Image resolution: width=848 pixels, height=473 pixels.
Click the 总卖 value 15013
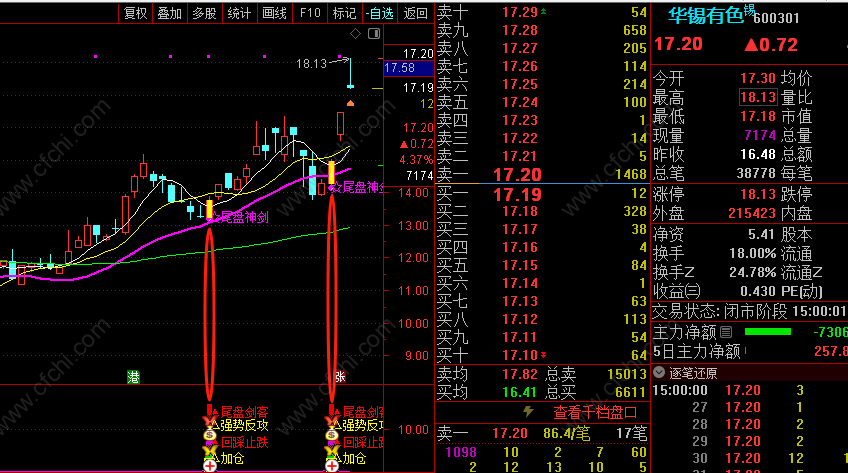(626, 374)
